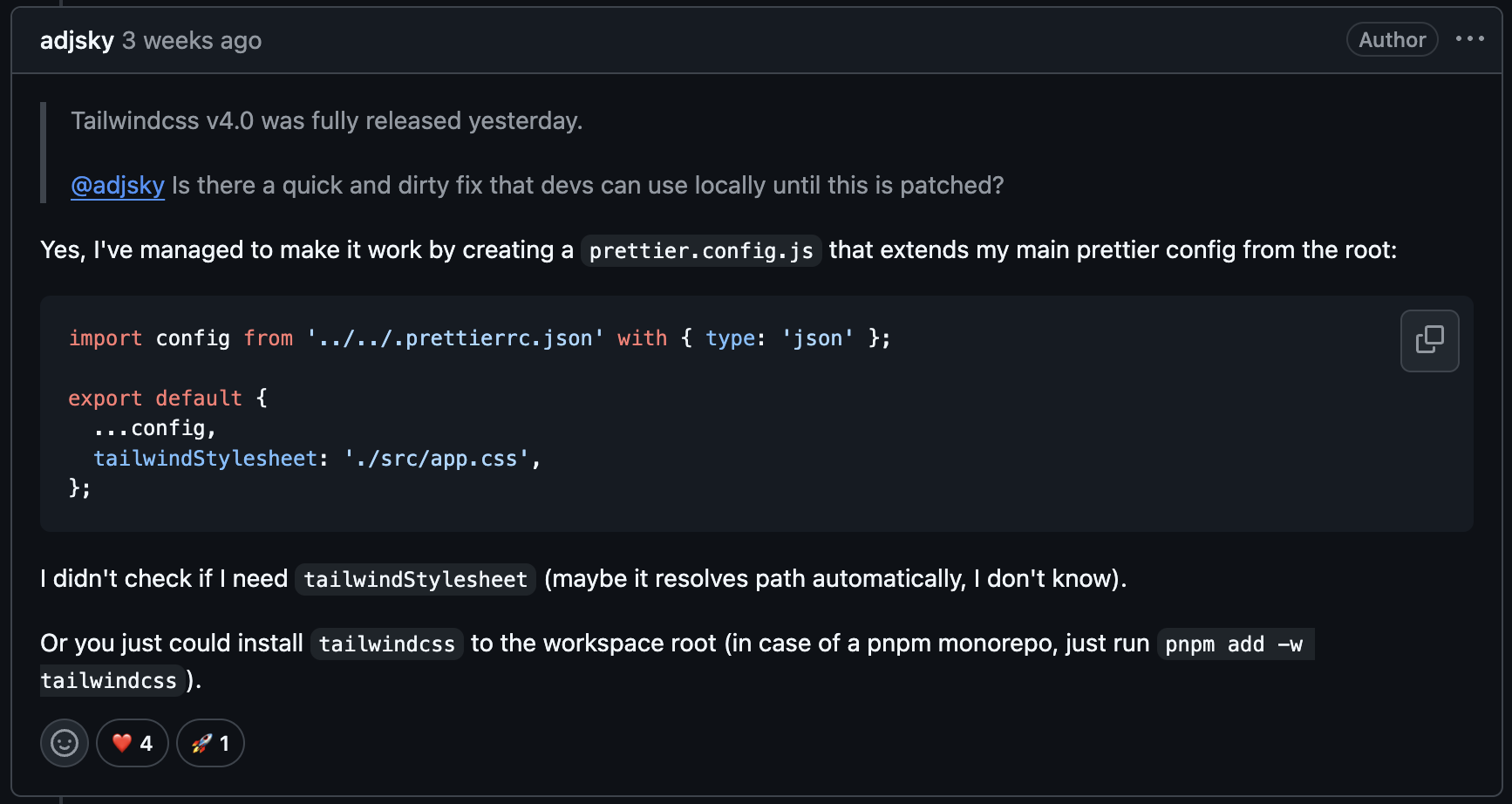Click the quoted "Tailwindcss v4.0 was fully released" text
The height and width of the screenshot is (804, 1512).
(326, 120)
